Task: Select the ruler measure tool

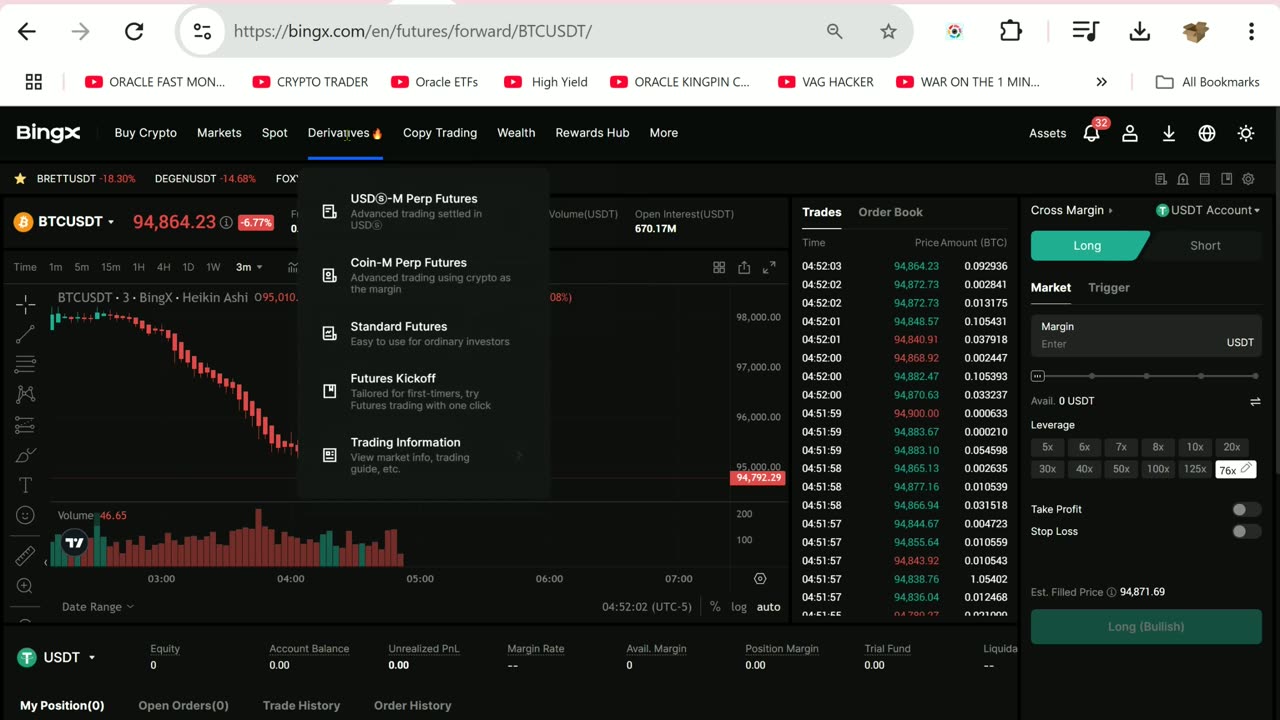Action: coord(26,556)
